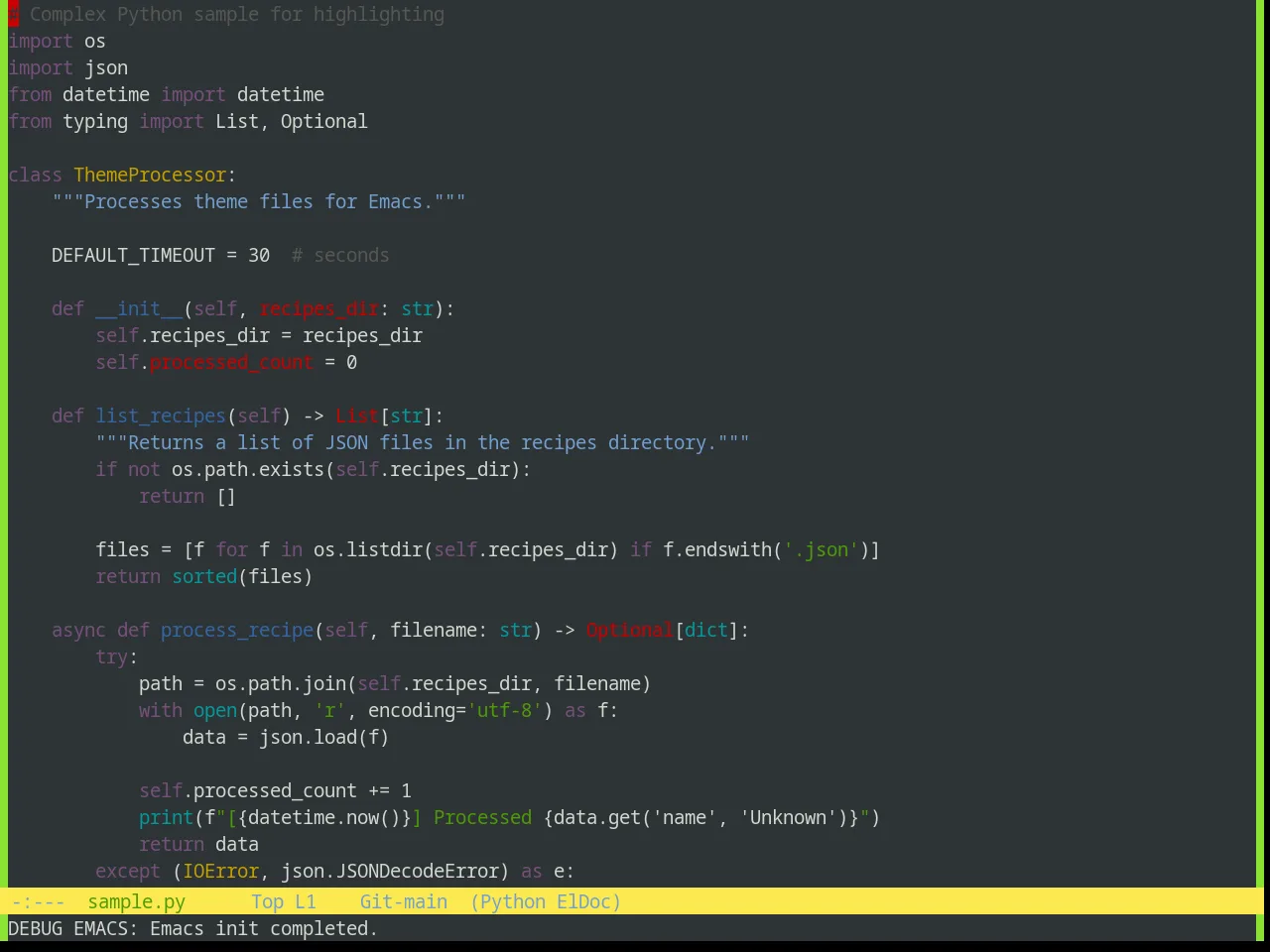Click the __init__ method name
1270x952 pixels.
pos(139,308)
